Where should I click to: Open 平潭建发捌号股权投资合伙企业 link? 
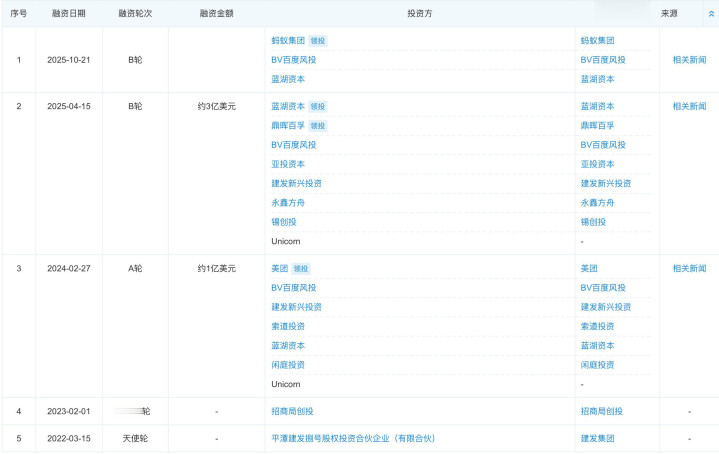353,438
